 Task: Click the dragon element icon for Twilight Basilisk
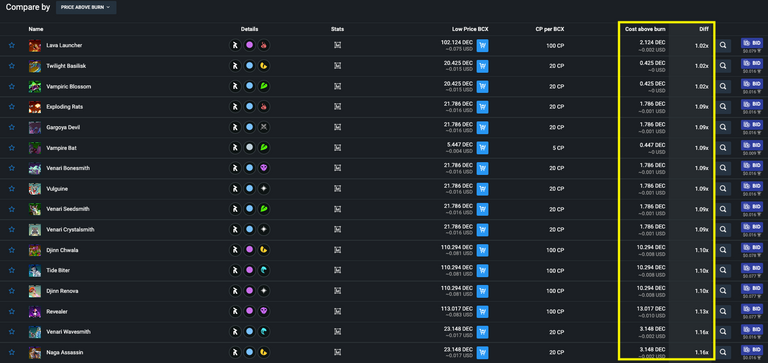(264, 66)
